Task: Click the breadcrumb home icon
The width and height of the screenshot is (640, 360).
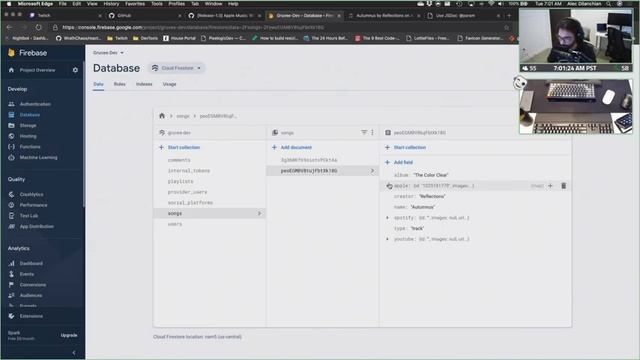Action: [x=162, y=116]
